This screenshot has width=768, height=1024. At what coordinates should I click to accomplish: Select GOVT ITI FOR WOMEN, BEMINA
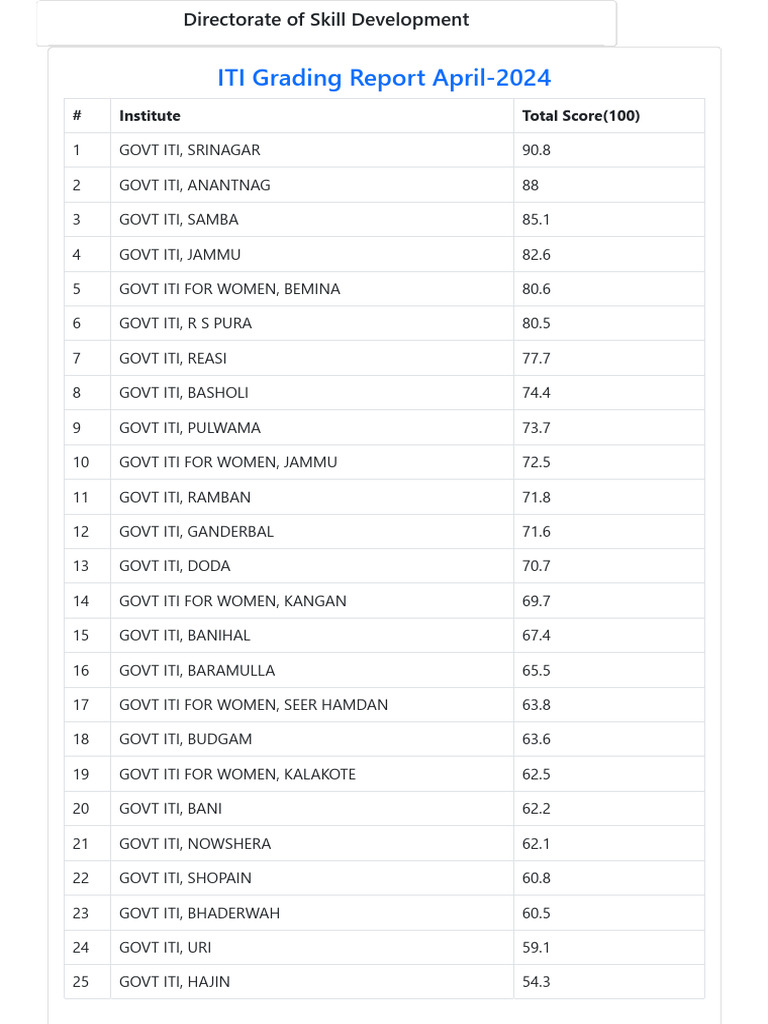click(229, 289)
